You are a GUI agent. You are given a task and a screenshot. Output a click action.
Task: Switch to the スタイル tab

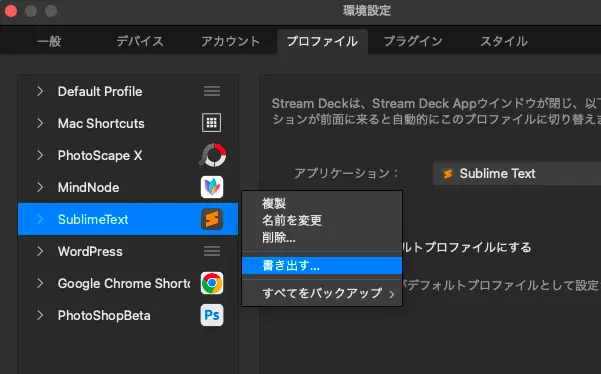pos(504,41)
